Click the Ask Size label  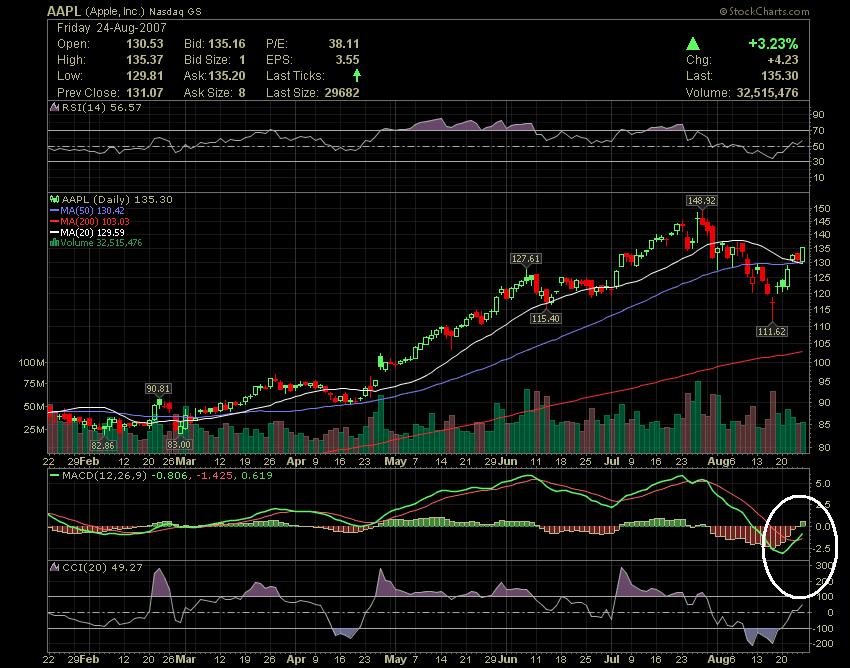tap(208, 93)
